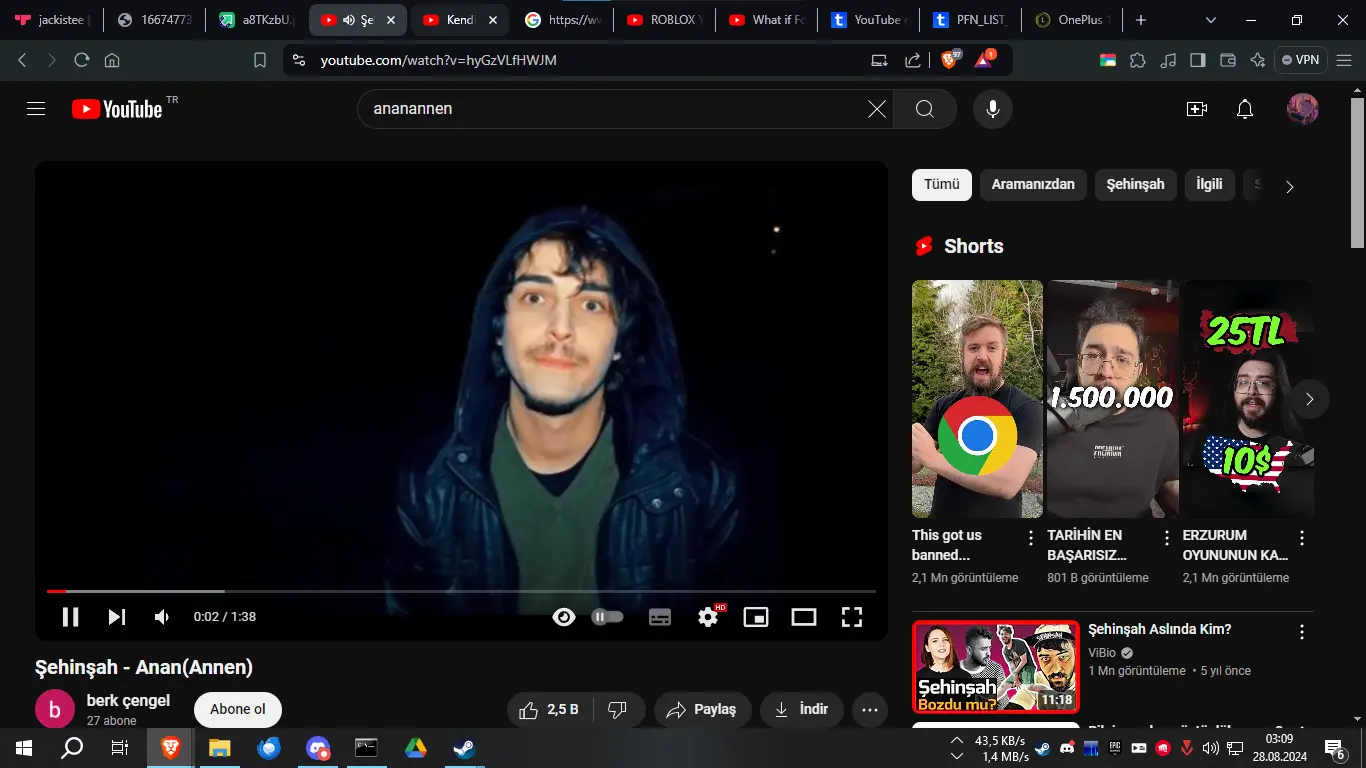This screenshot has width=1366, height=768.
Task: Open options for 'Şehinşah Aslında Kim?' video
Action: click(1302, 632)
